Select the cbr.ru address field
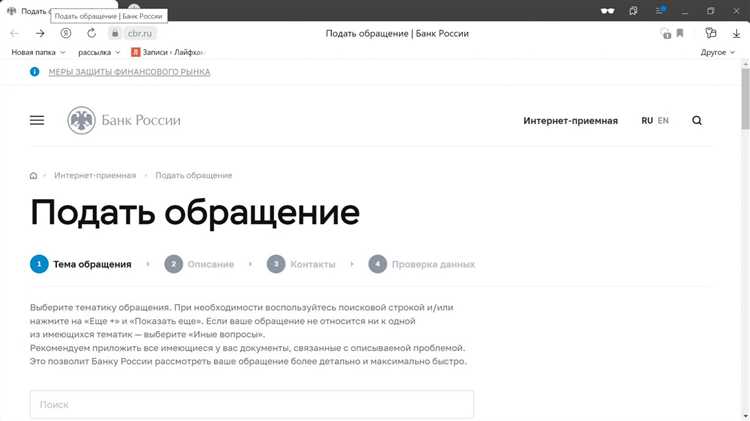750x421 pixels. [x=140, y=33]
